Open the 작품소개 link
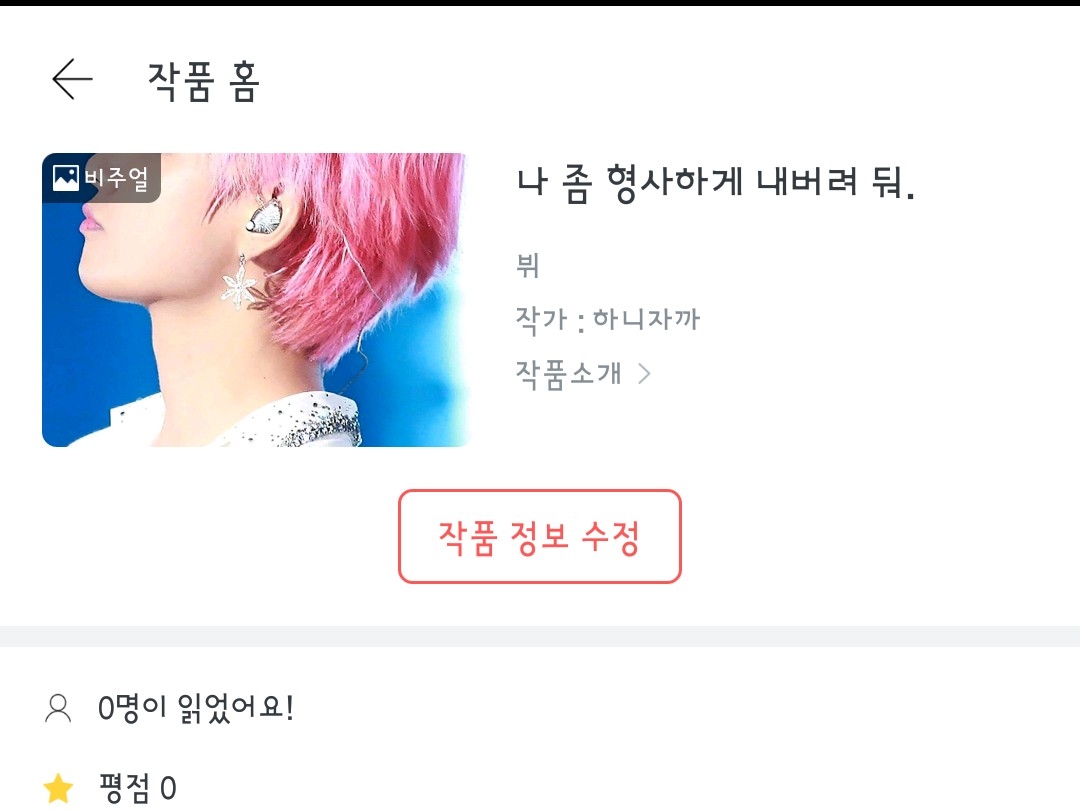The width and height of the screenshot is (1080, 810). [x=569, y=374]
